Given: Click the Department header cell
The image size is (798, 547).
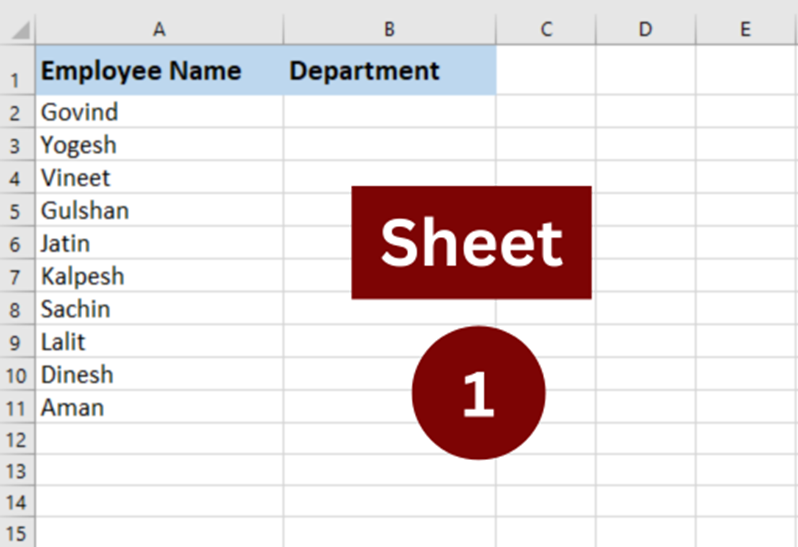Looking at the screenshot, I should point(389,70).
